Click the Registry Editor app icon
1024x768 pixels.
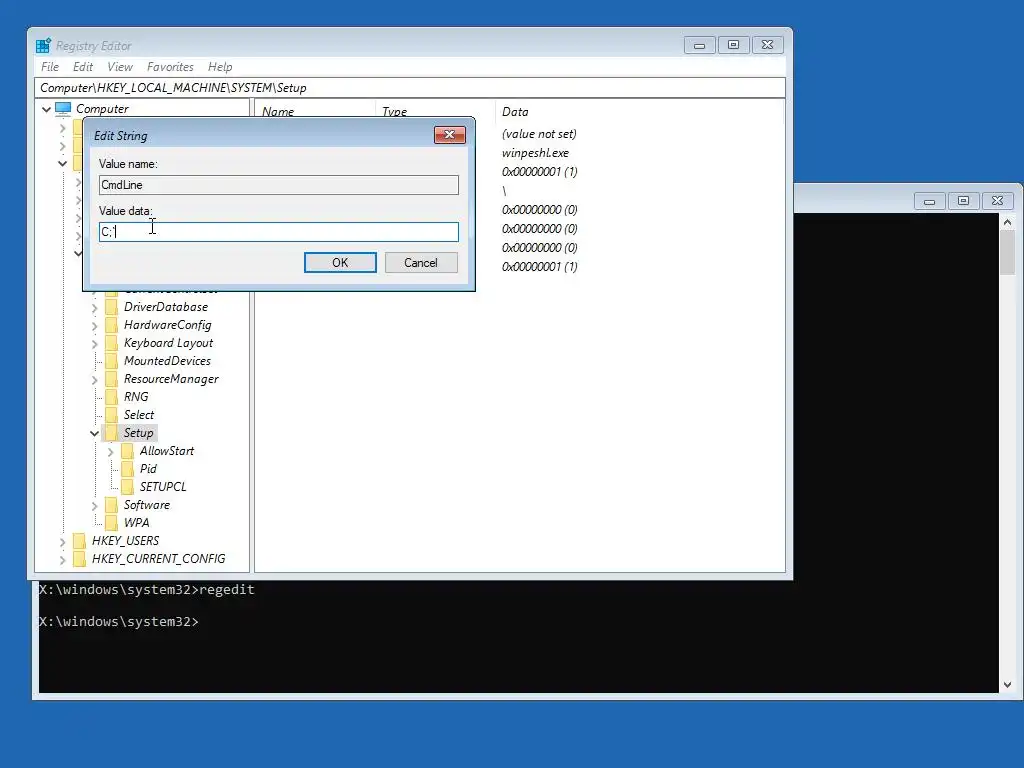(43, 46)
